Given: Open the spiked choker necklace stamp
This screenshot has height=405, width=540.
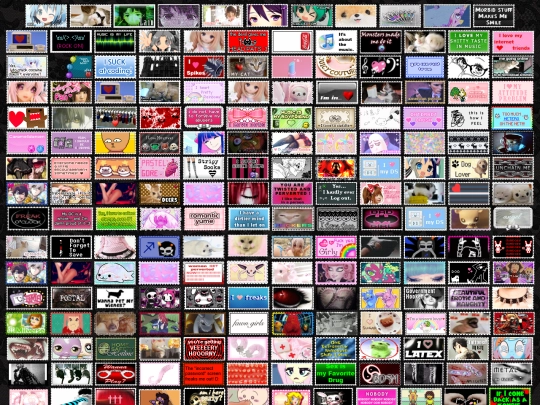Looking at the screenshot, I should 513,298.
